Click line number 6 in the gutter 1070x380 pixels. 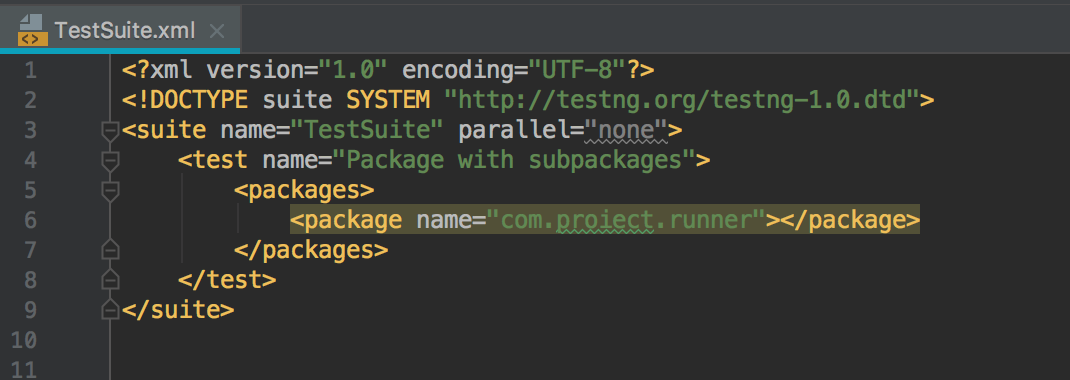point(29,220)
